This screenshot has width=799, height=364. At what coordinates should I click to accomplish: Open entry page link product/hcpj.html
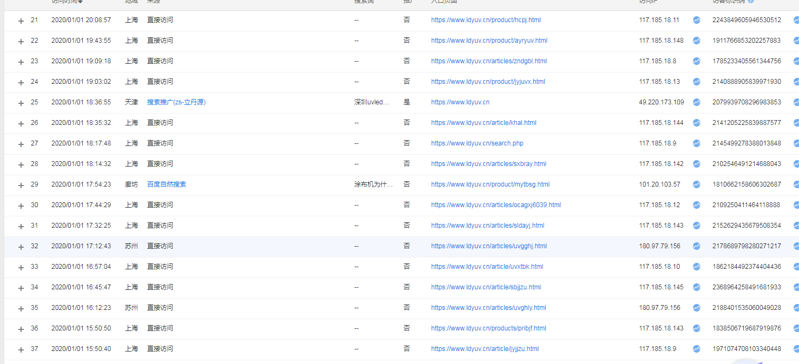(x=486, y=20)
